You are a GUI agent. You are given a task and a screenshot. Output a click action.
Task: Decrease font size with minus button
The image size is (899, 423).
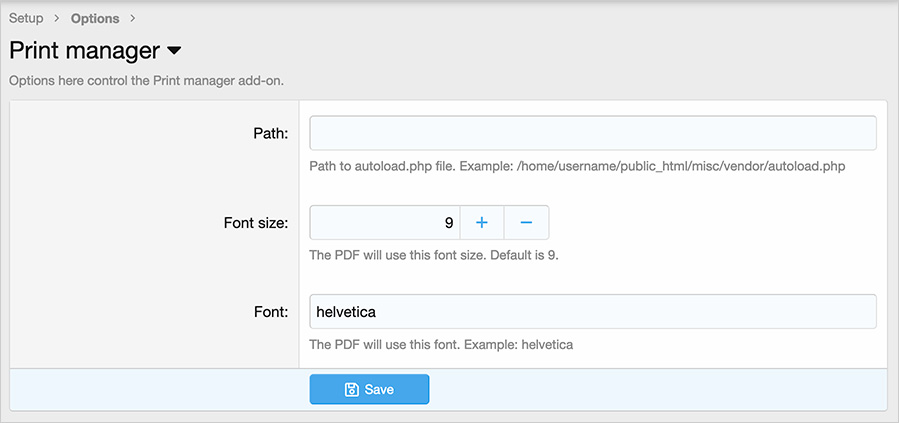coord(526,222)
